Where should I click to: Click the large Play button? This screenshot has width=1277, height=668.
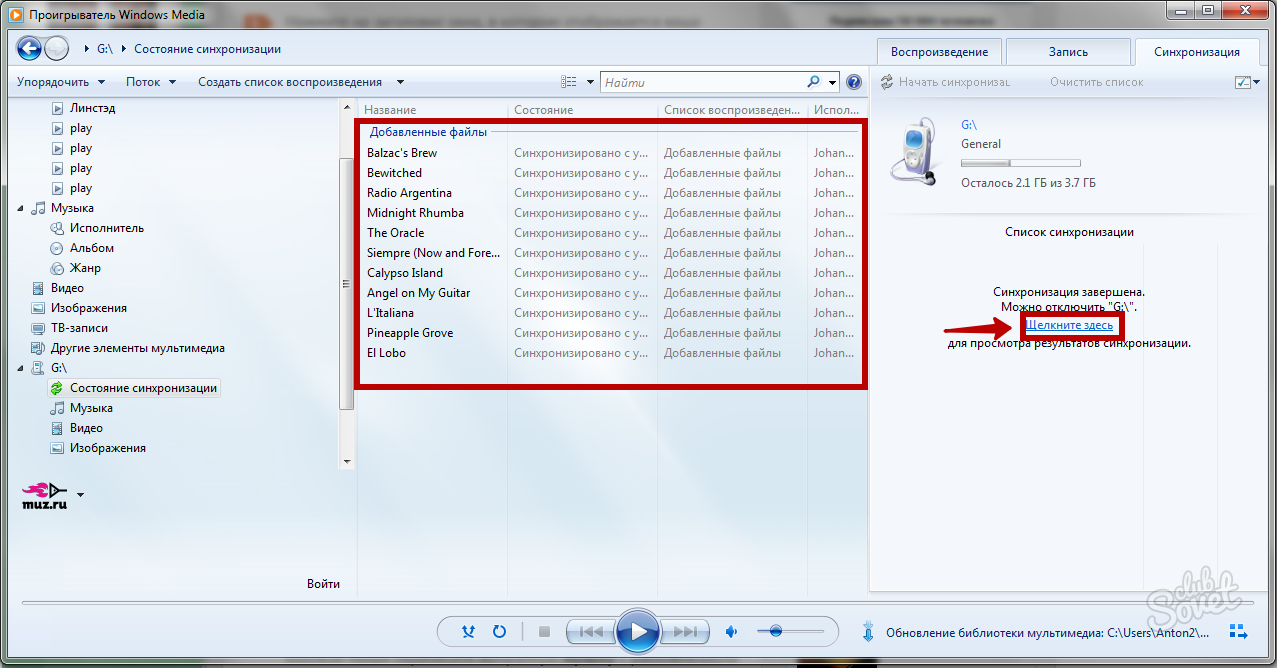637,631
